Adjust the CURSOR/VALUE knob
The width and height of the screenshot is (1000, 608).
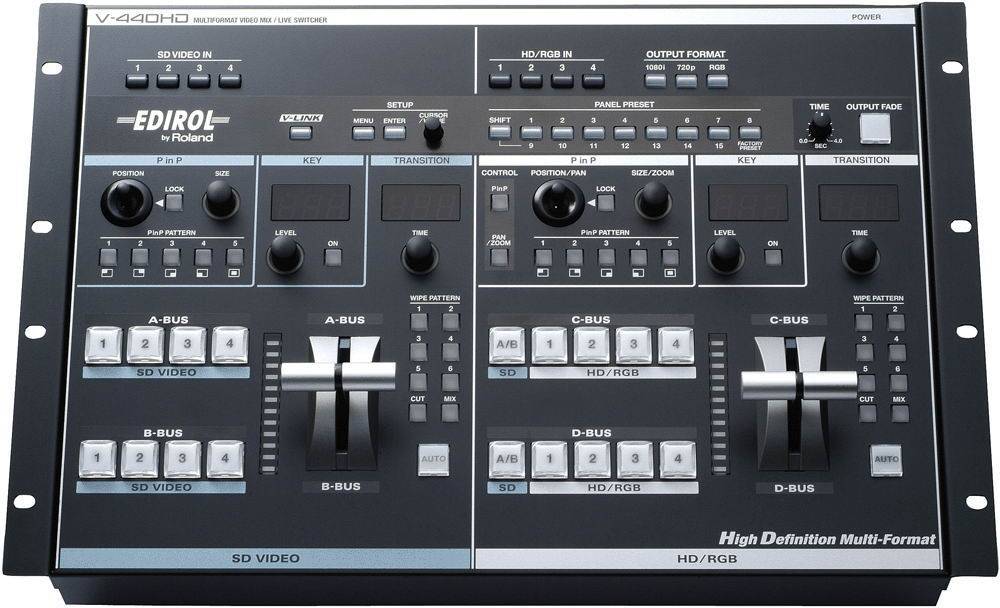pos(433,130)
